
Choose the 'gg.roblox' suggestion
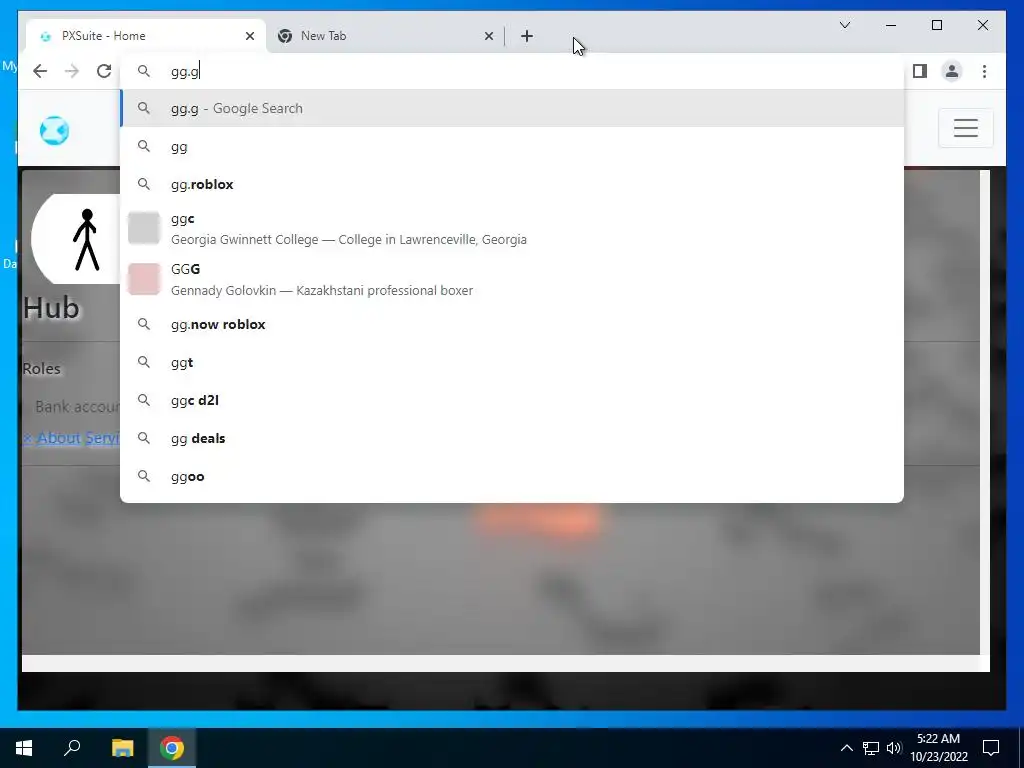tap(512, 185)
